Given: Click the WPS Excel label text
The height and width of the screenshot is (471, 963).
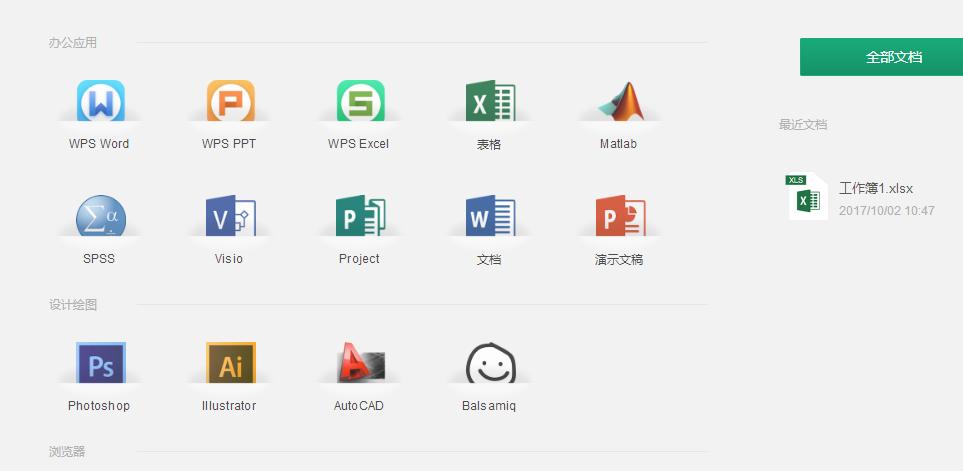Looking at the screenshot, I should pyautogui.click(x=359, y=144).
